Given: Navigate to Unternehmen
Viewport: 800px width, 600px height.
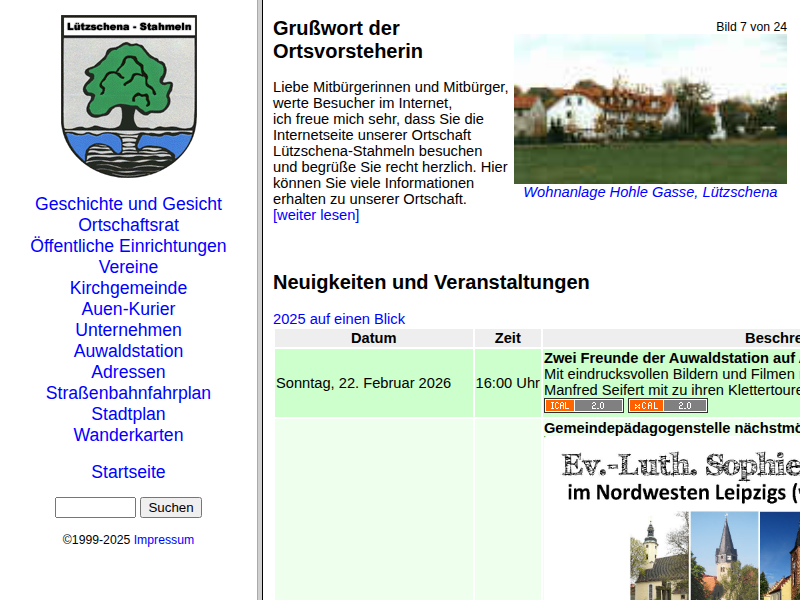Looking at the screenshot, I should 128,330.
